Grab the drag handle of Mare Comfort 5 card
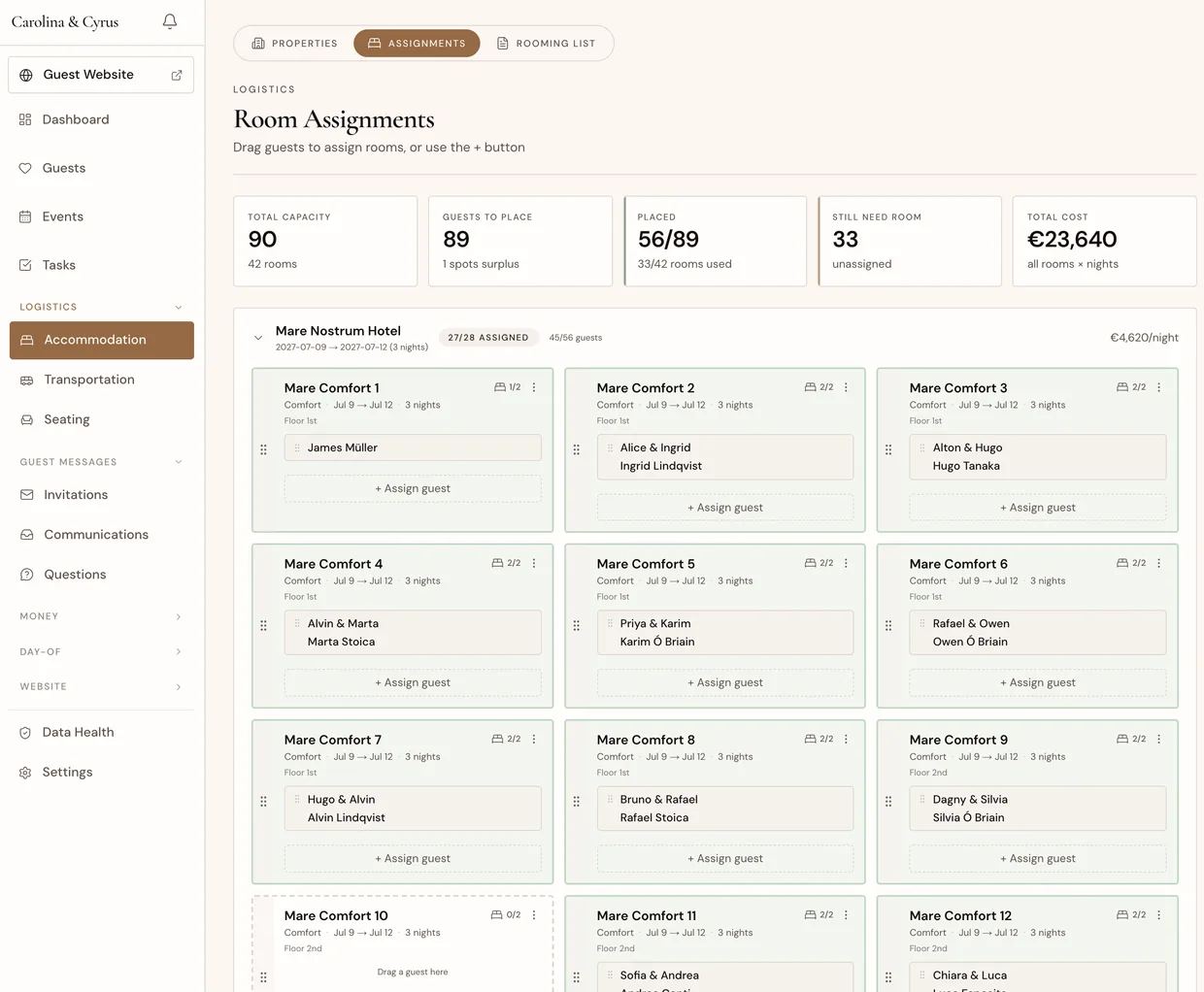This screenshot has height=992, width=1204. click(x=576, y=625)
